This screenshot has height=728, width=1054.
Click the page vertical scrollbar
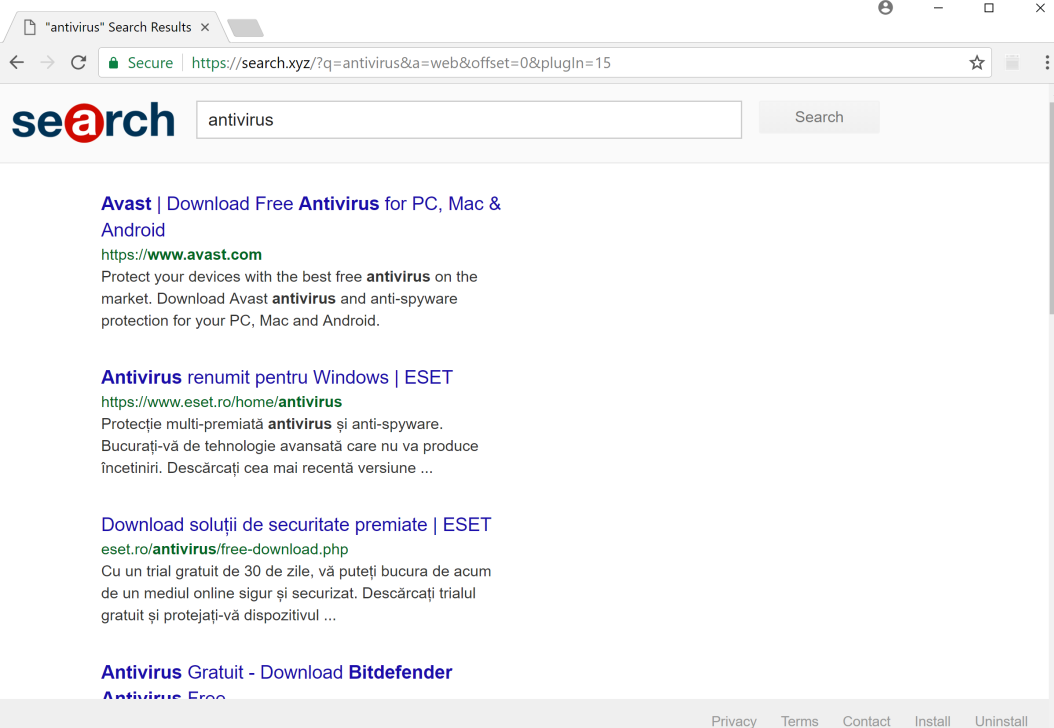click(1051, 208)
